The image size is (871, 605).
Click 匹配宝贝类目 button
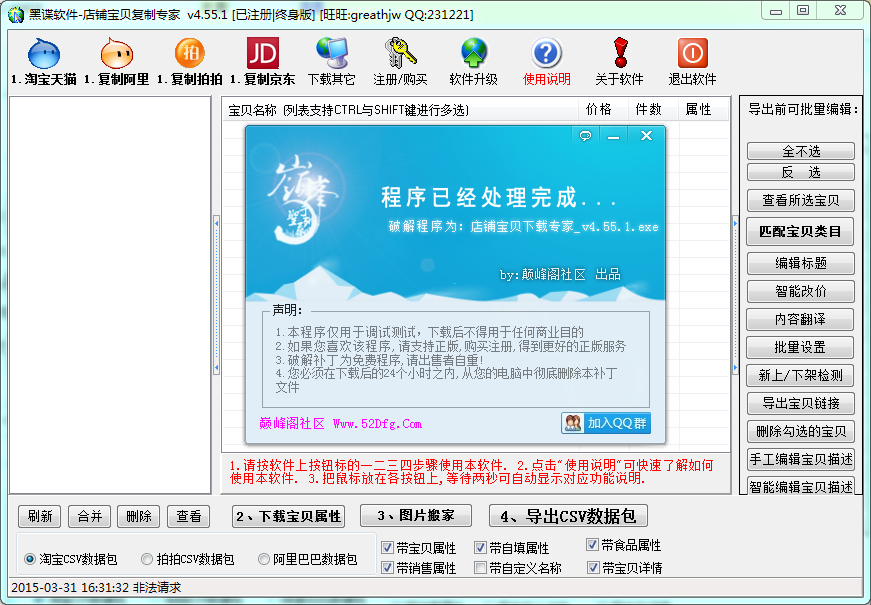pyautogui.click(x=800, y=232)
